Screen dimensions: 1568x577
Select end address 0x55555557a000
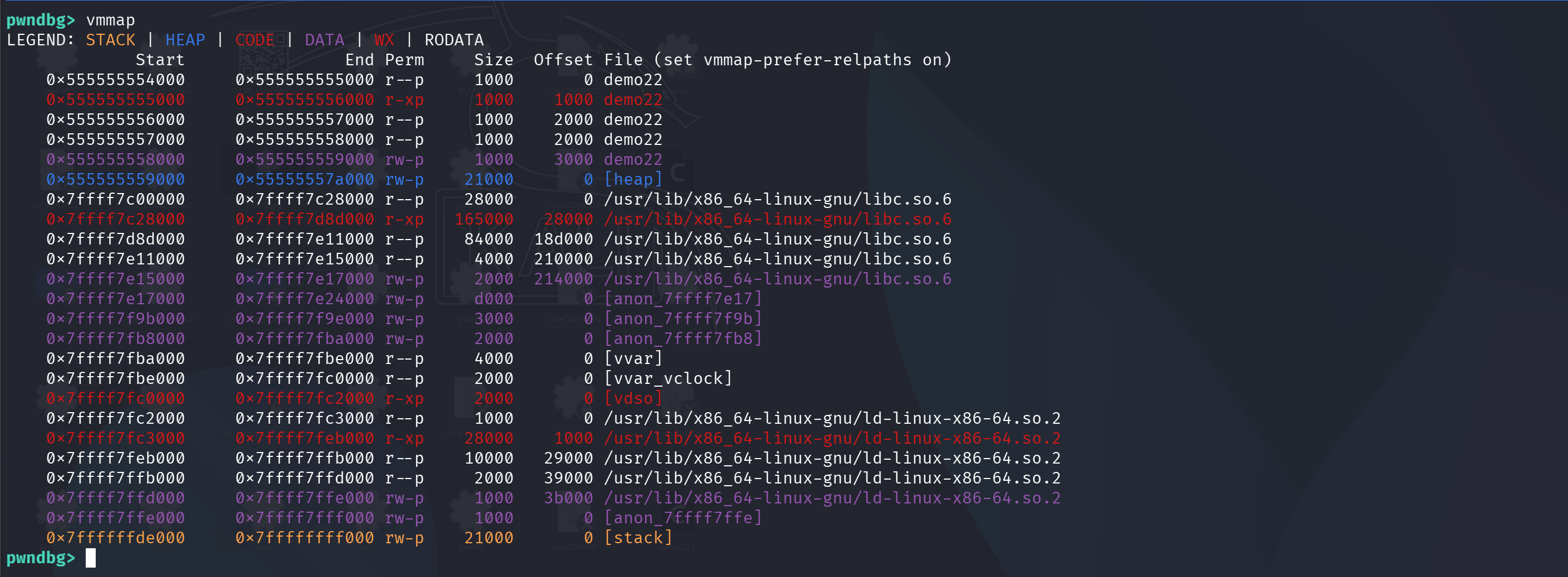[304, 180]
